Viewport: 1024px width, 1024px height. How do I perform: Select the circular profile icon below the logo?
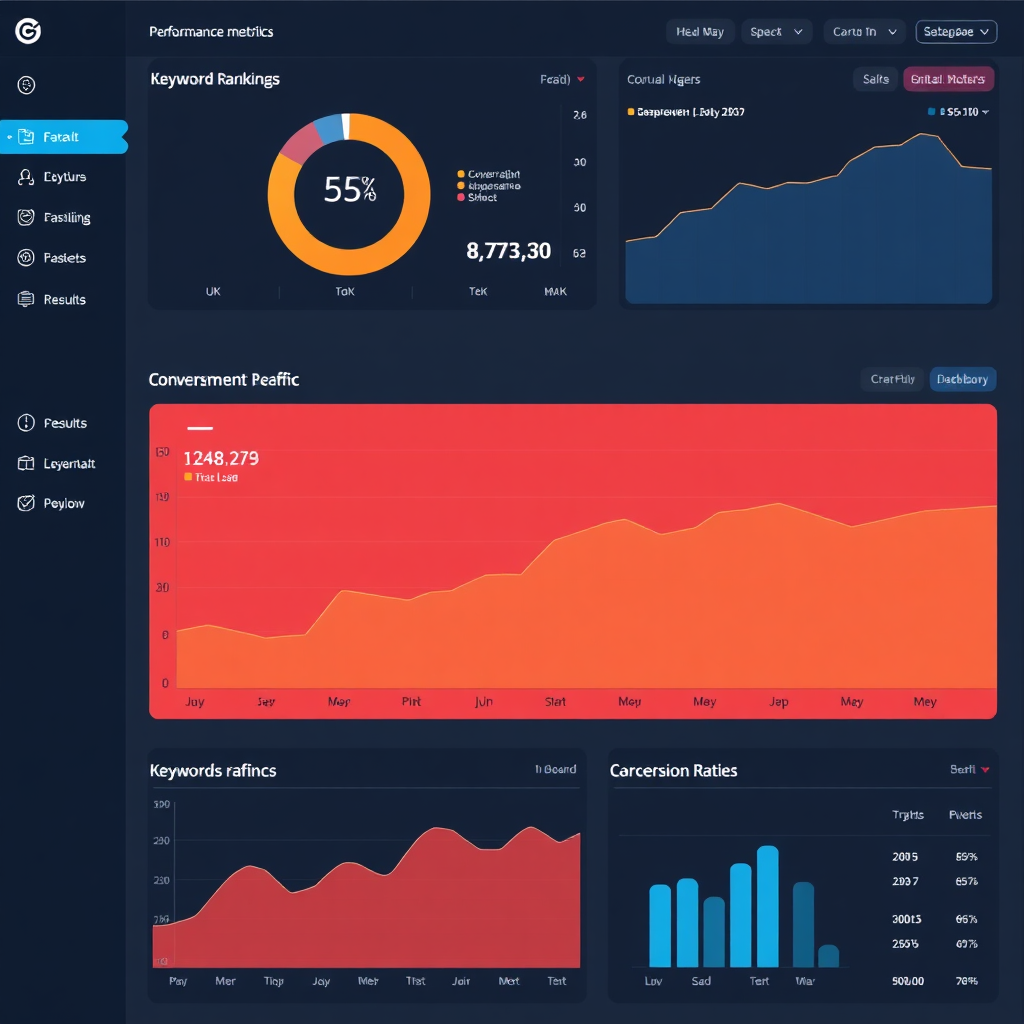tap(25, 84)
